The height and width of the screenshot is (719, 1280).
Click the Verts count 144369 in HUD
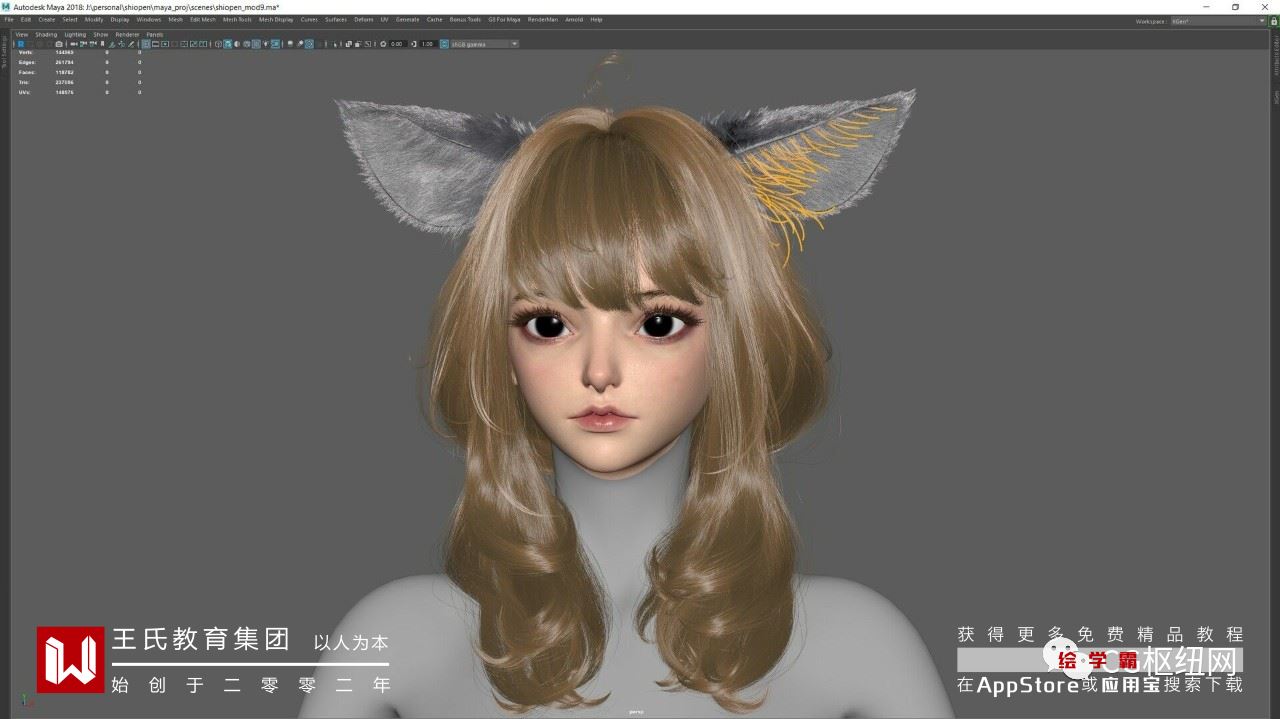point(64,52)
